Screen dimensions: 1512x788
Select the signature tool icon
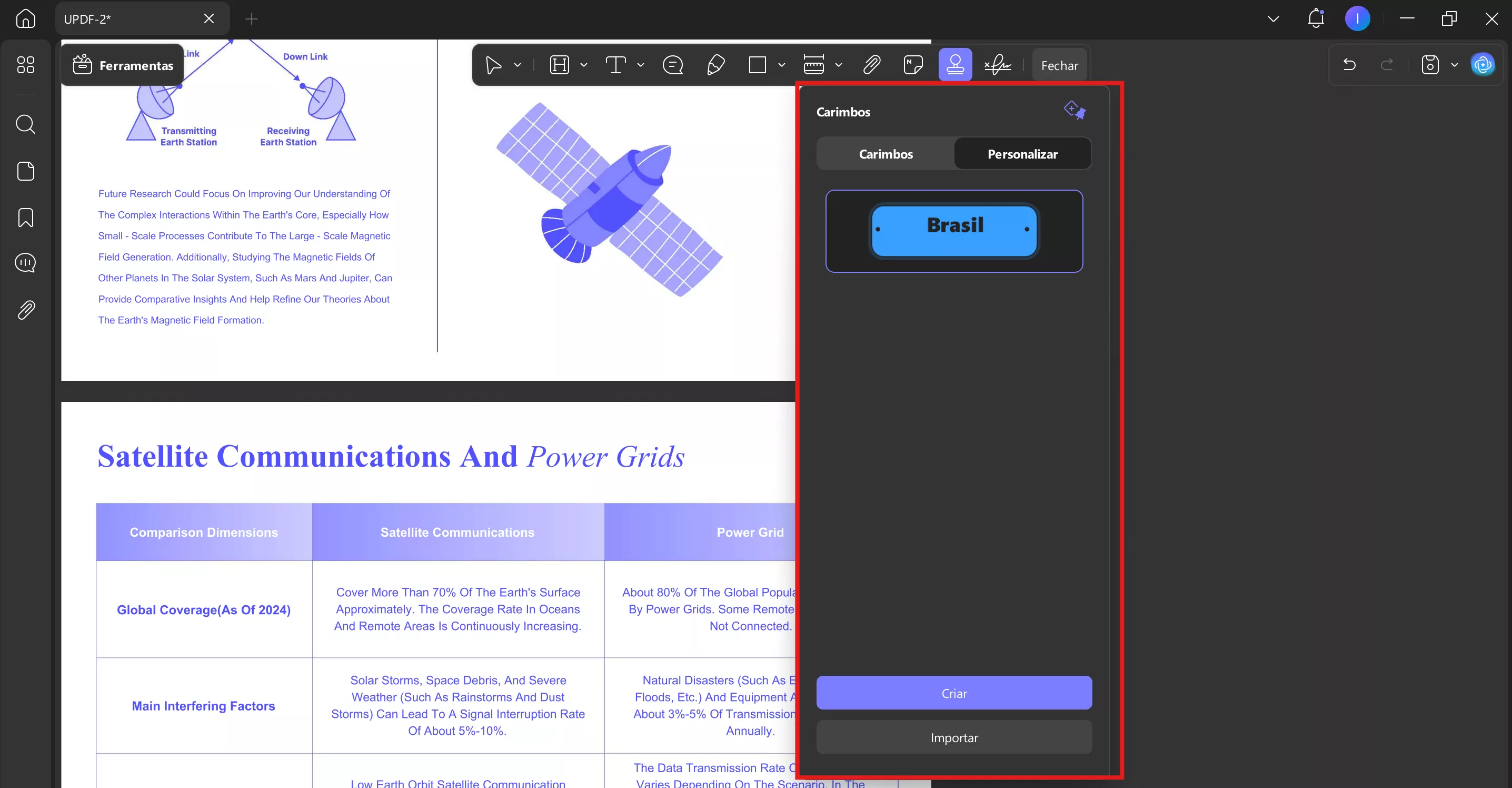[x=997, y=65]
